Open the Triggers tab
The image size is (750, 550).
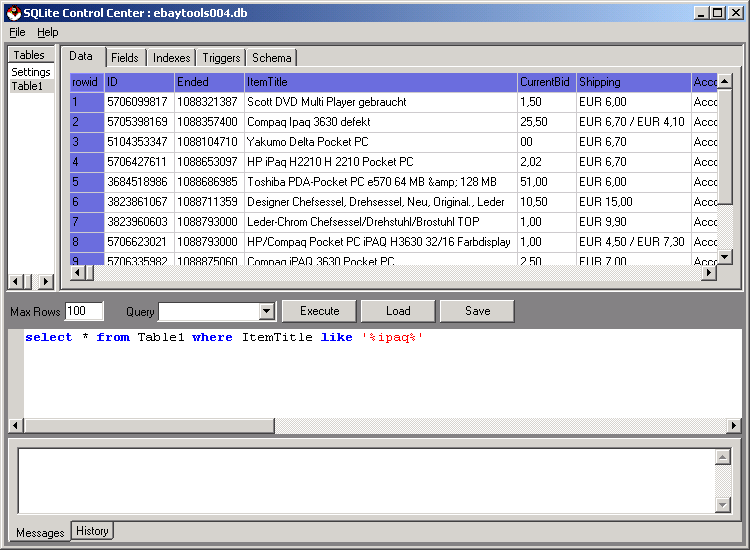click(221, 58)
